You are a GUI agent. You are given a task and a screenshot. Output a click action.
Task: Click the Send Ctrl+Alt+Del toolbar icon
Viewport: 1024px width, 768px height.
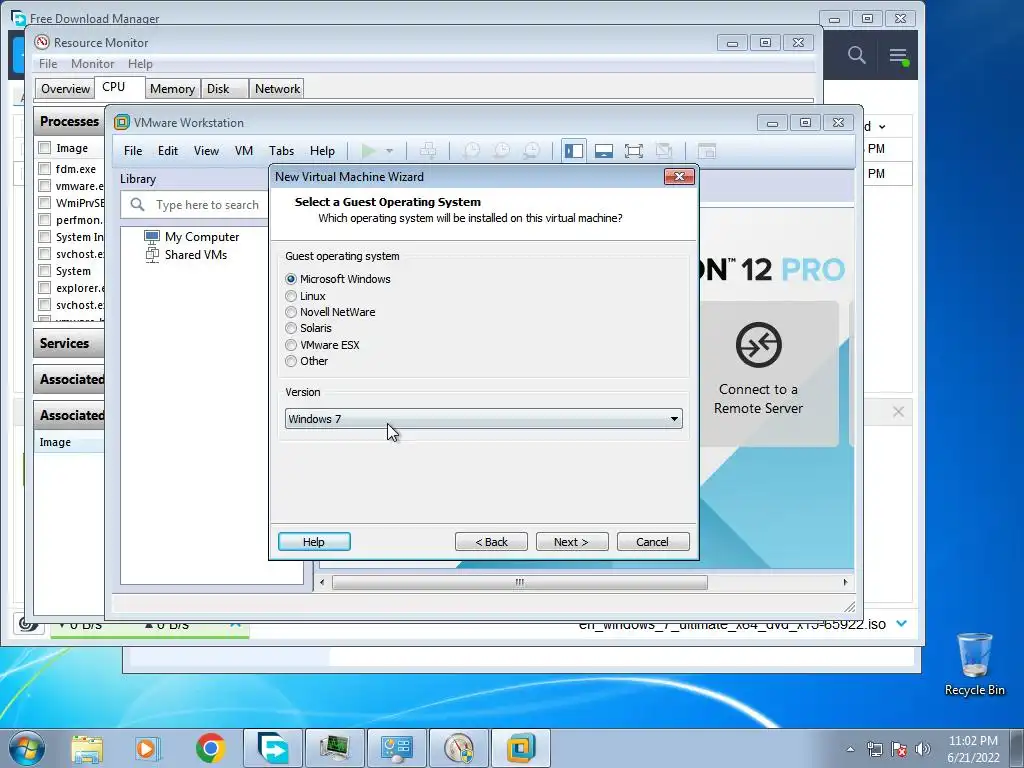pos(428,151)
